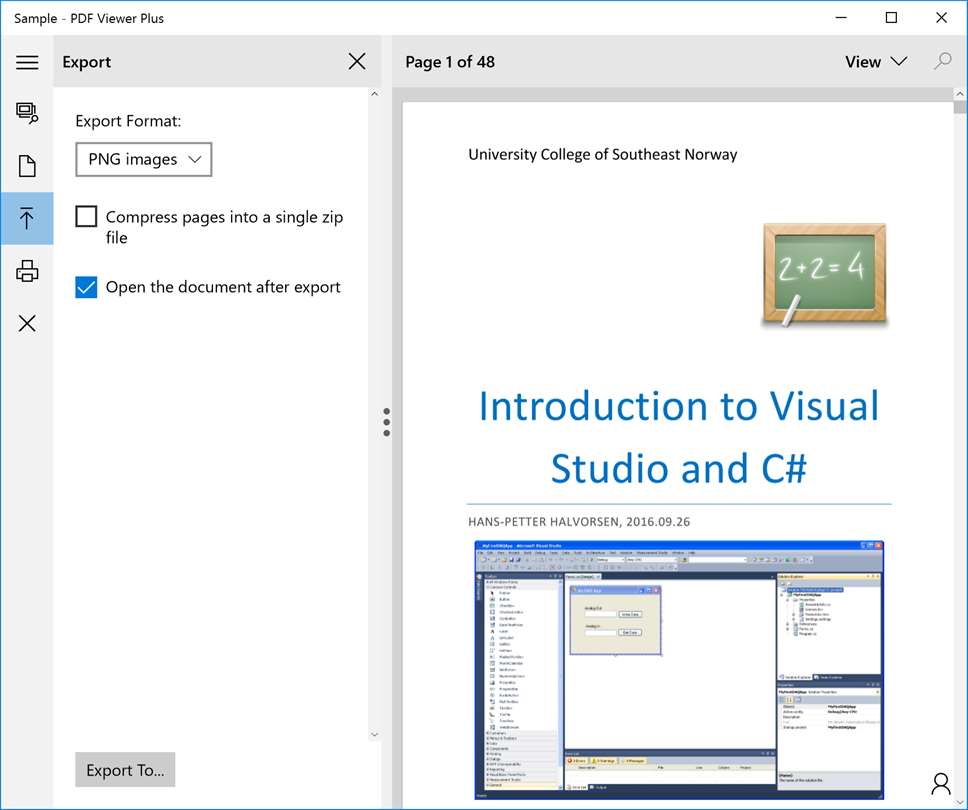Viewport: 968px width, 810px height.
Task: Click the Export Format label
Action: click(x=128, y=121)
